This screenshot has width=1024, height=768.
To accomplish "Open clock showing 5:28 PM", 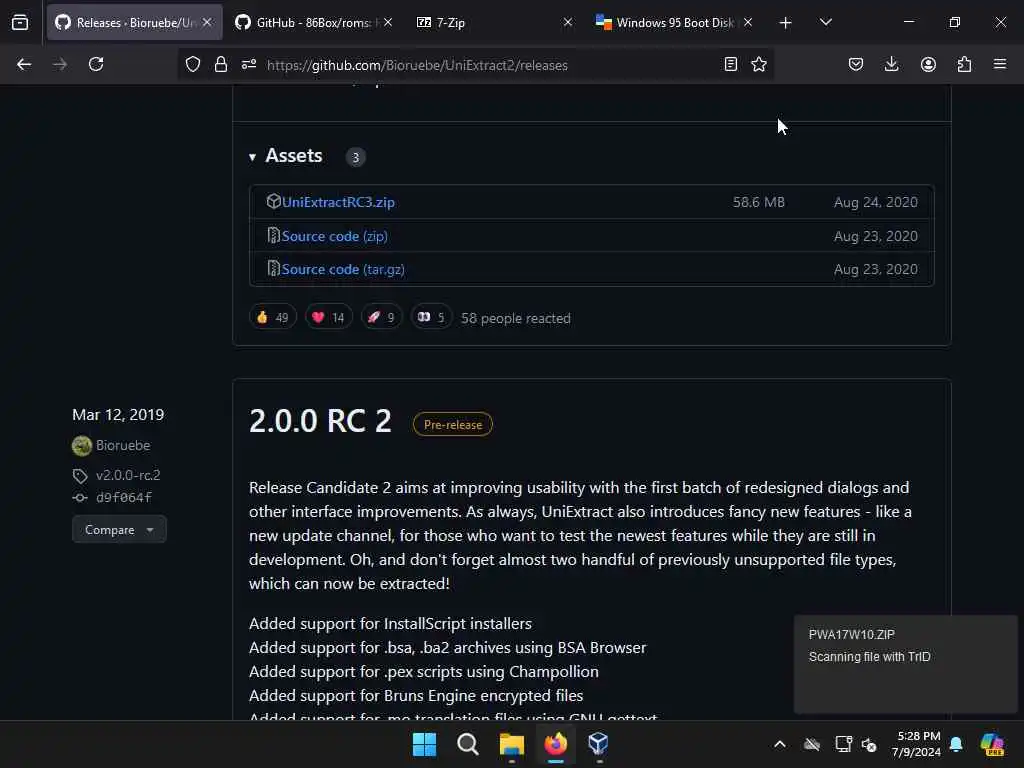I will [x=916, y=744].
